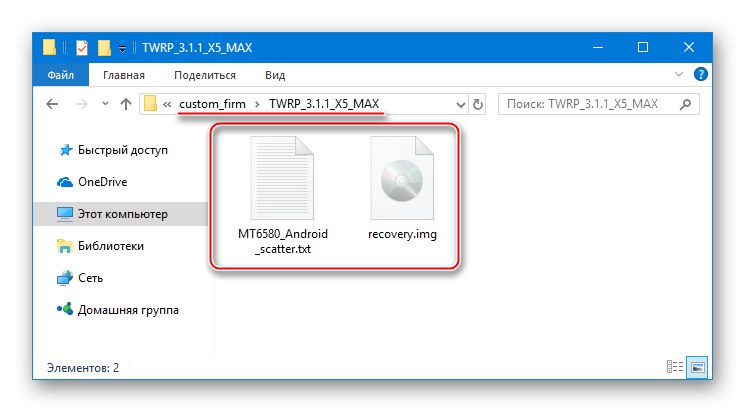Click the This PC monitor icon
The width and height of the screenshot is (745, 412).
[x=65, y=214]
